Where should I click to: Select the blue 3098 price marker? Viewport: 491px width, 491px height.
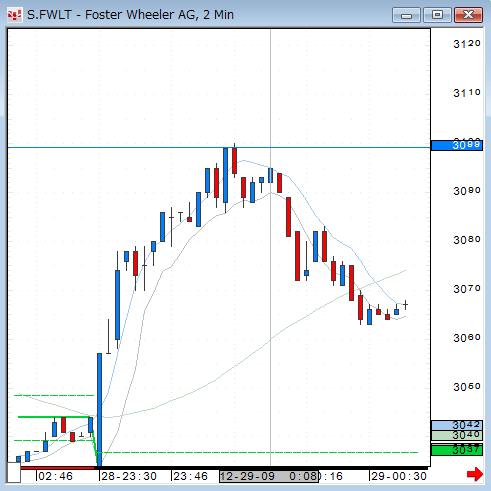click(457, 145)
